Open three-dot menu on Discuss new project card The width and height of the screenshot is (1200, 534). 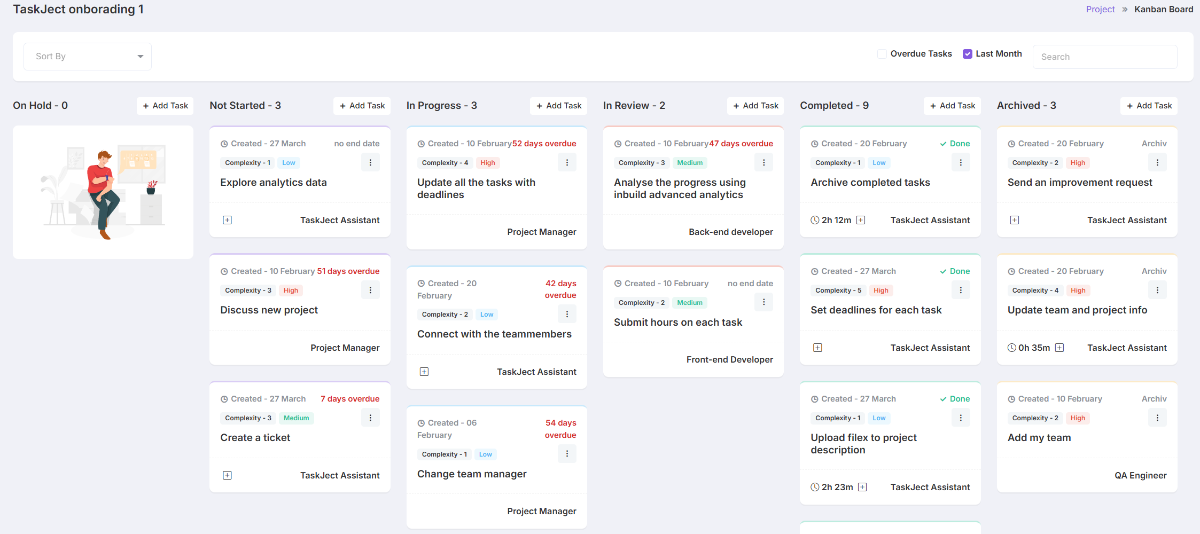click(370, 290)
